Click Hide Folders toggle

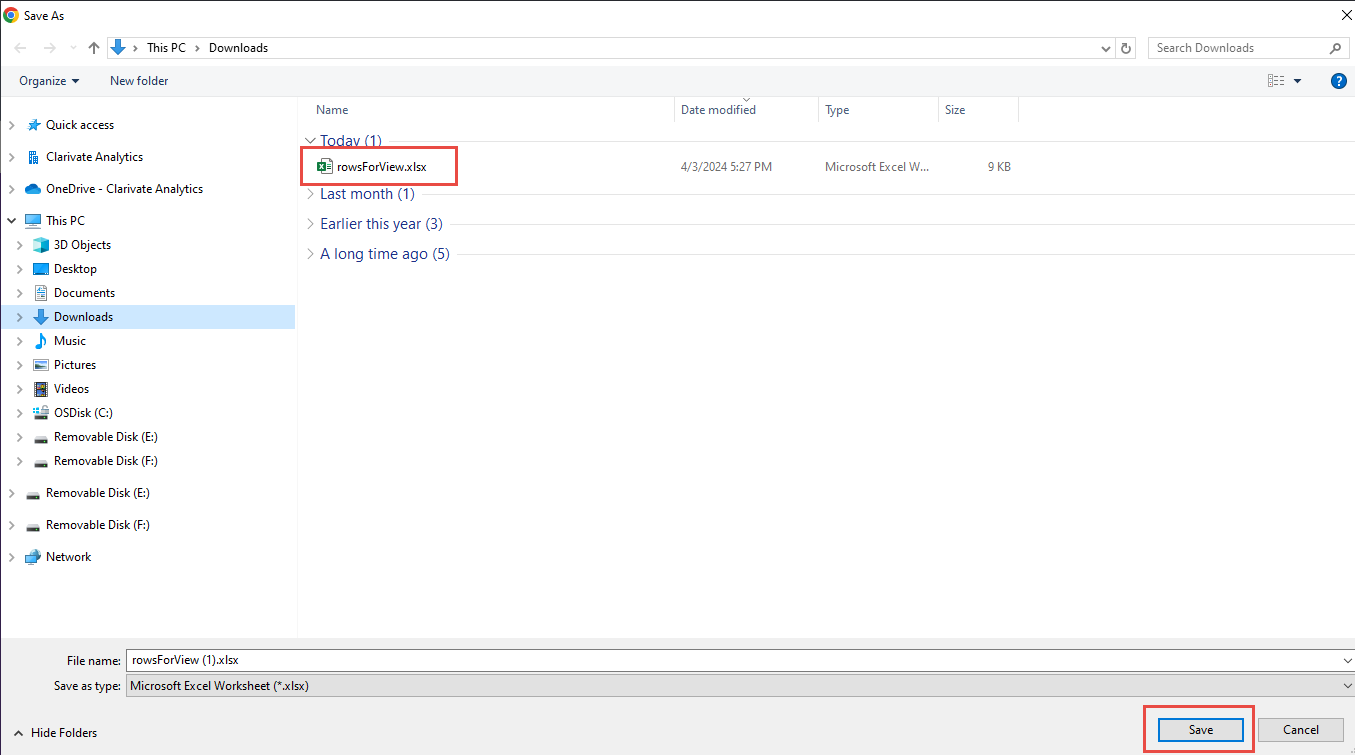56,733
